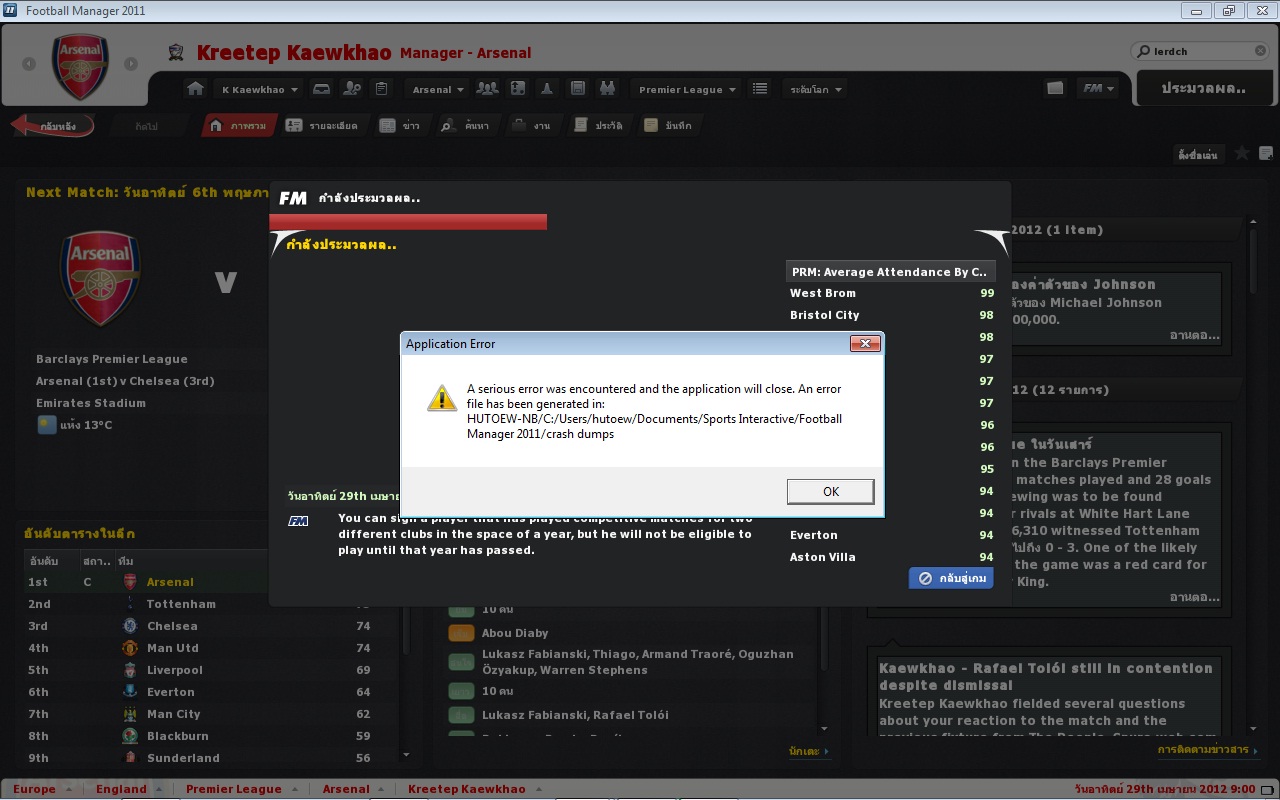
Task: Click Aston Villa in attendance list
Action: (823, 557)
